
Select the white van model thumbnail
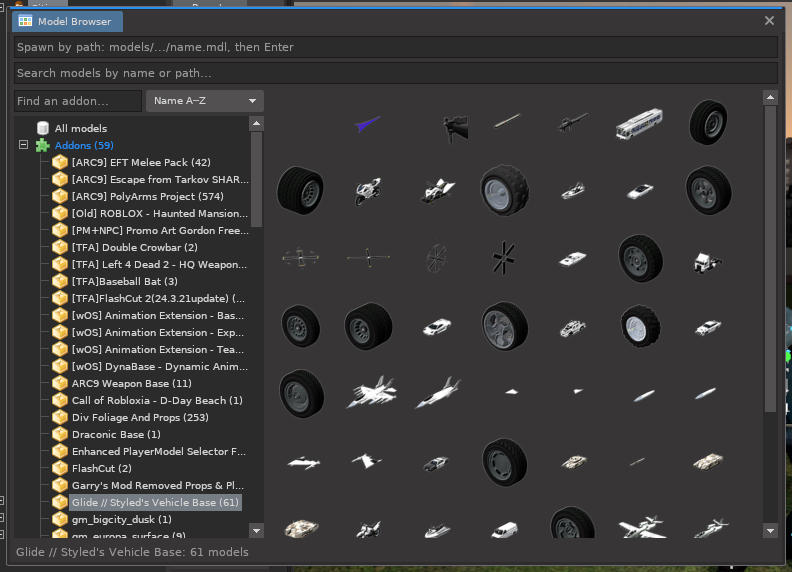505,530
